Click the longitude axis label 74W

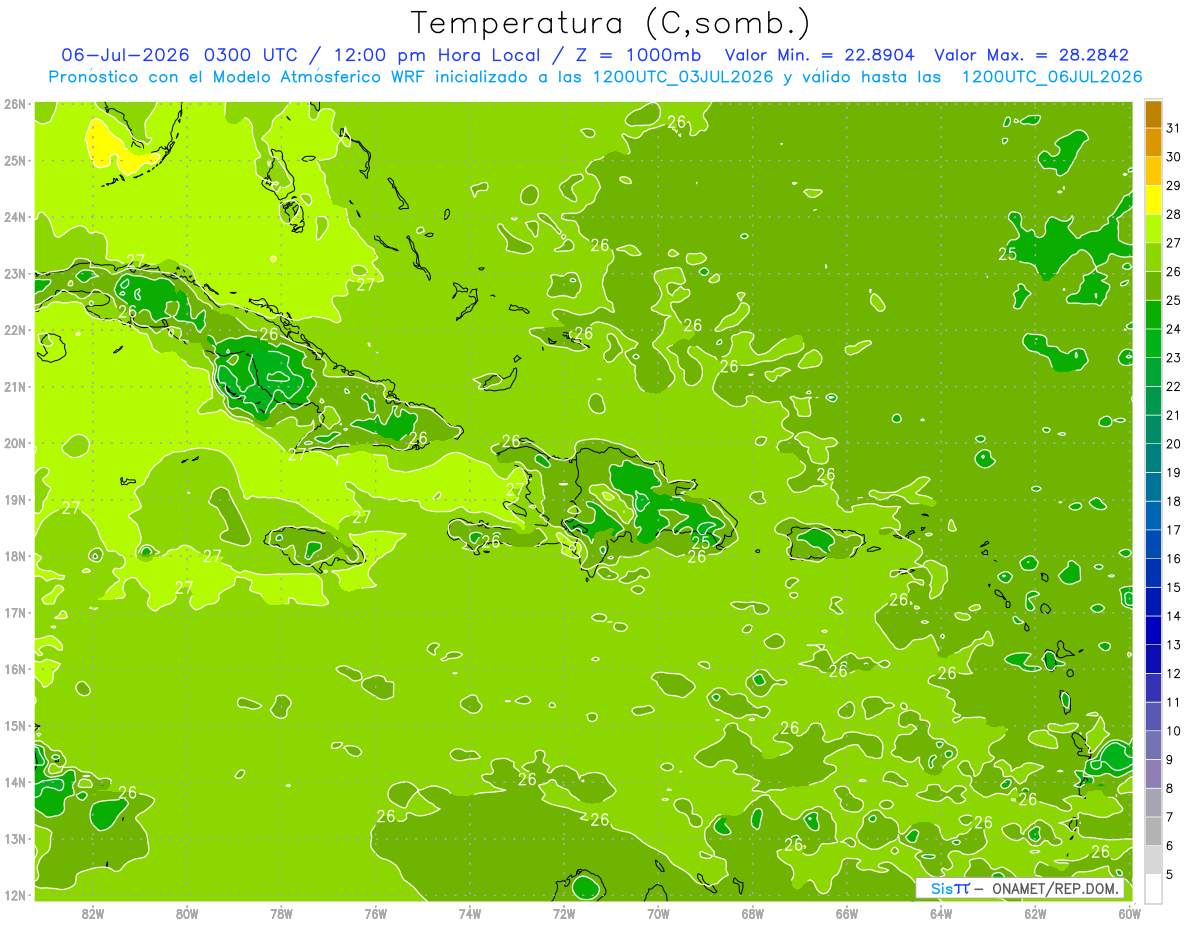(x=469, y=913)
